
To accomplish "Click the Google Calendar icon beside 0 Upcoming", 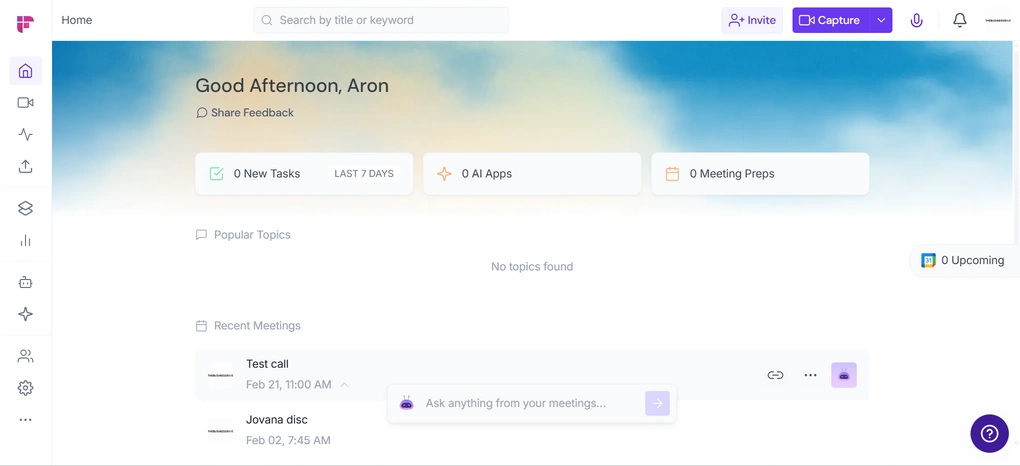I will tap(928, 260).
